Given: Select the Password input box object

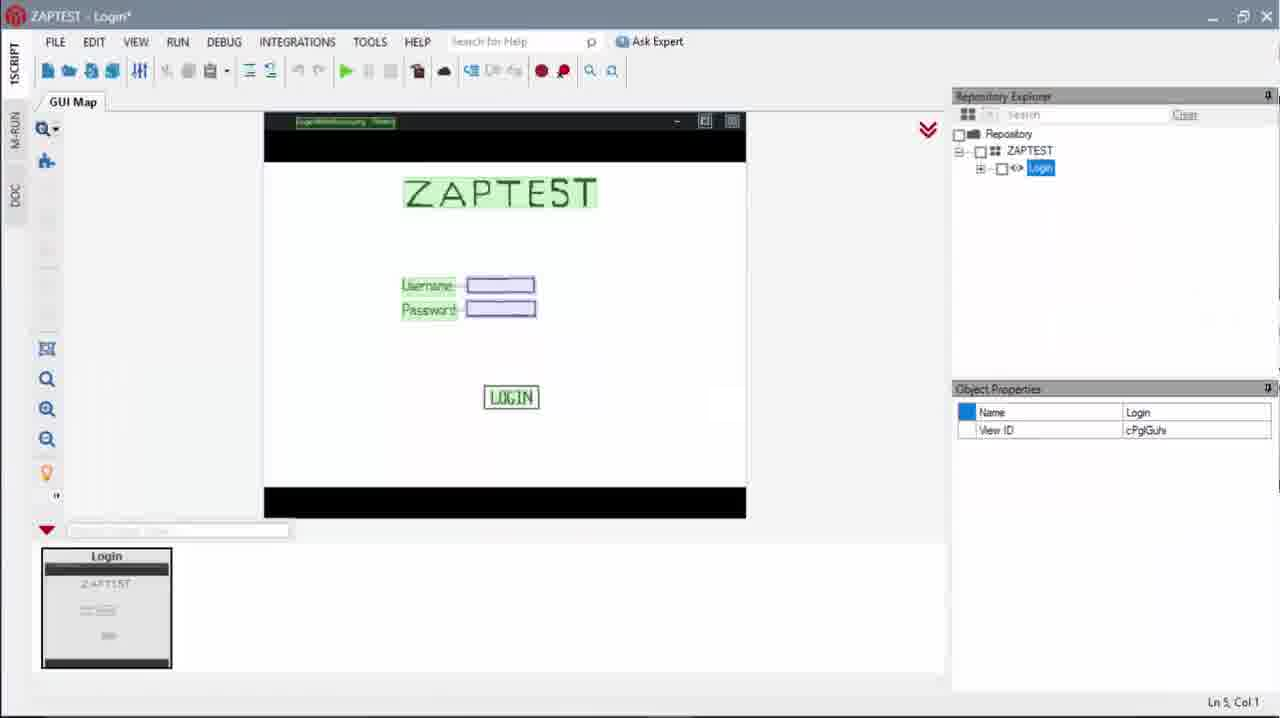Looking at the screenshot, I should (x=501, y=309).
